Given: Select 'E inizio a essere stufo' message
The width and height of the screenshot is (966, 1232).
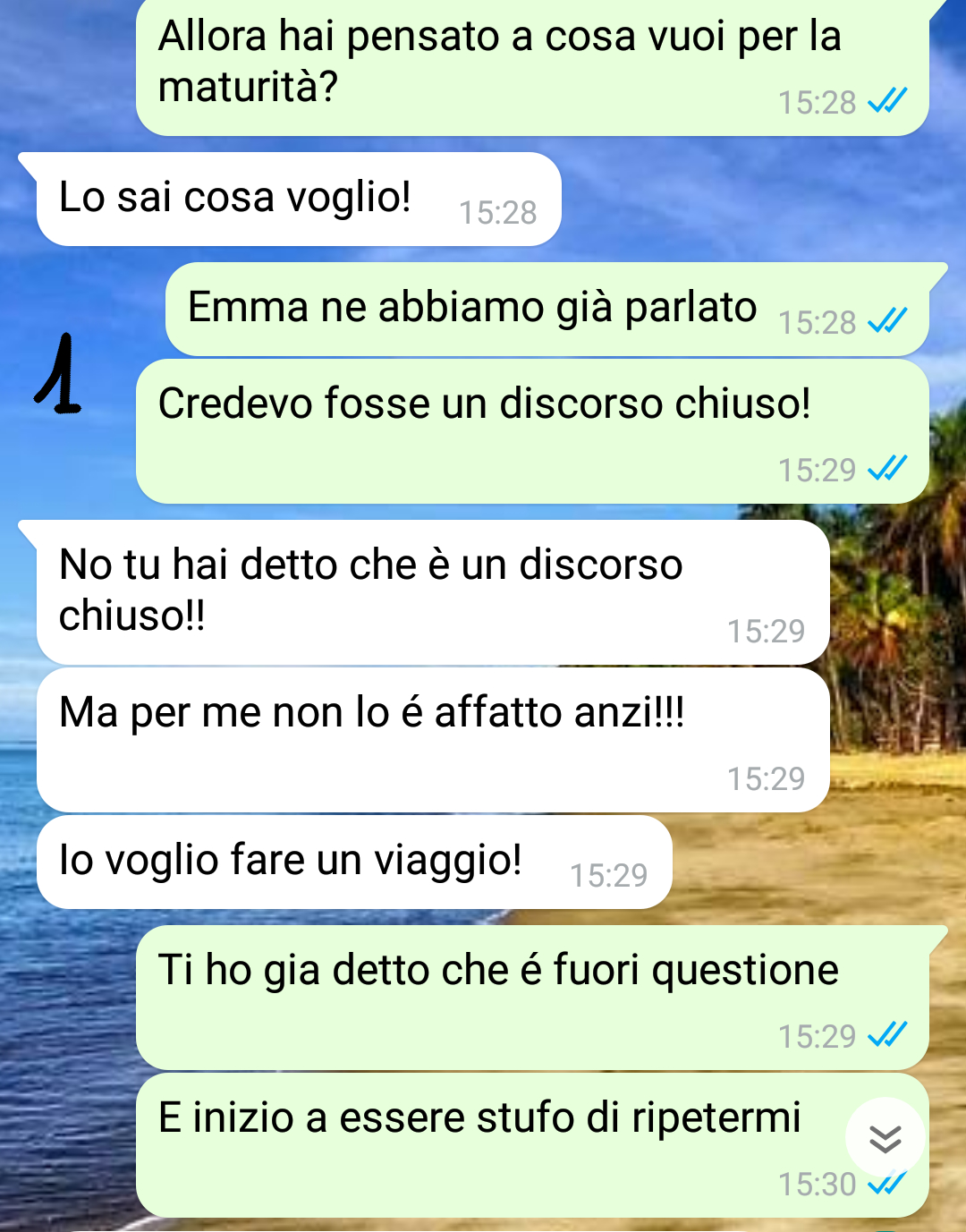Looking at the screenshot, I should [x=532, y=1145].
